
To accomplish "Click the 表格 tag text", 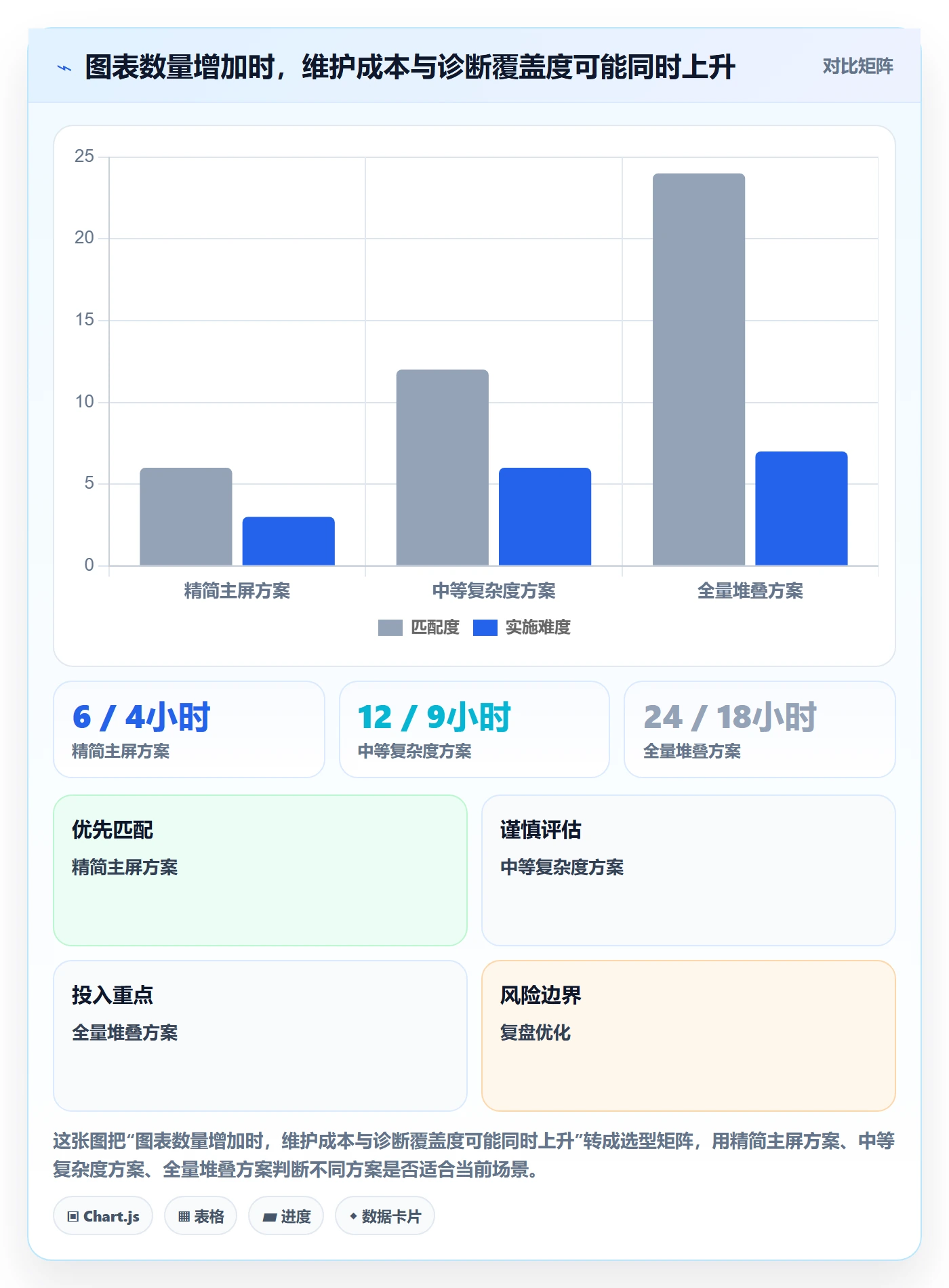I will [209, 1217].
